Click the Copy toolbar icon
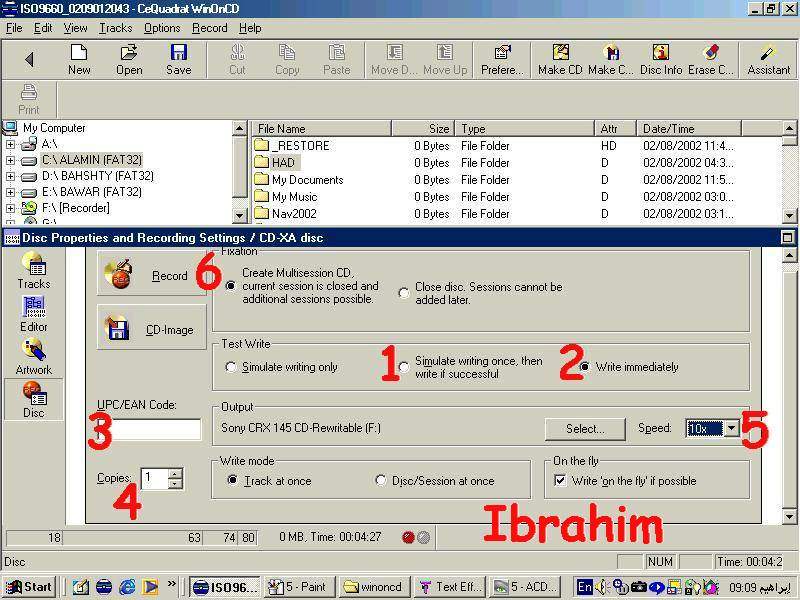The width and height of the screenshot is (800, 600). [x=287, y=53]
